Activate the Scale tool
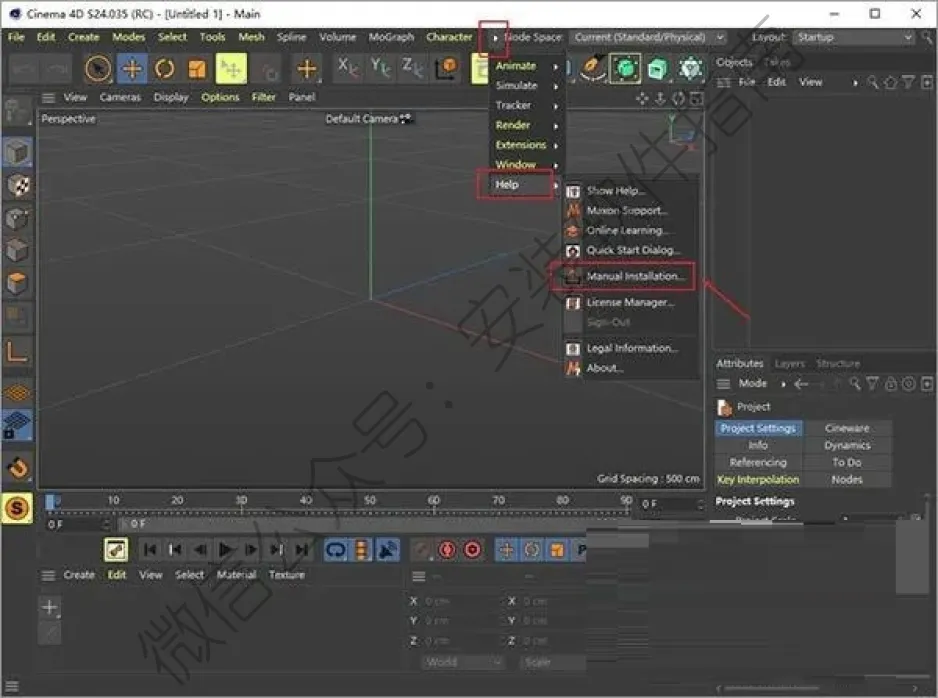 197,69
